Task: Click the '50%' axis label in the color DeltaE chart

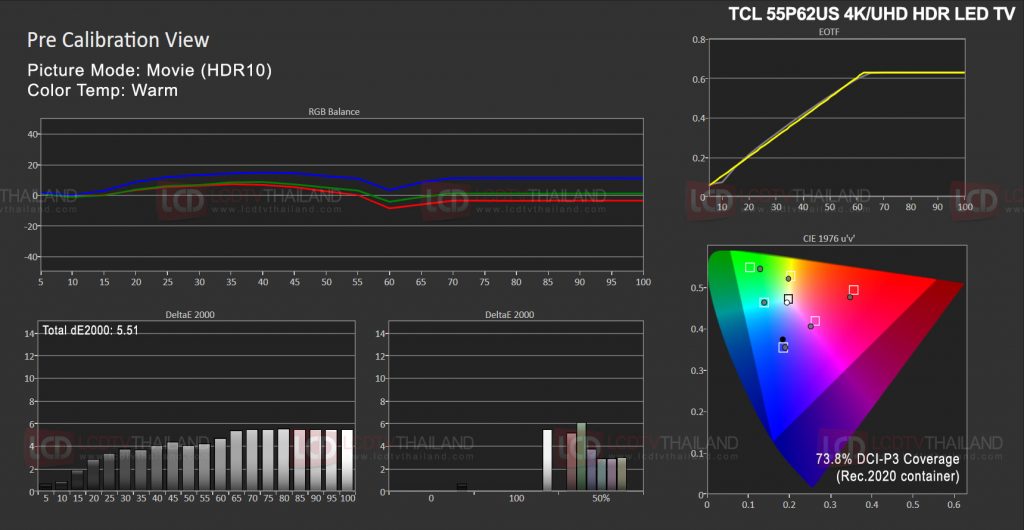Action: (601, 499)
